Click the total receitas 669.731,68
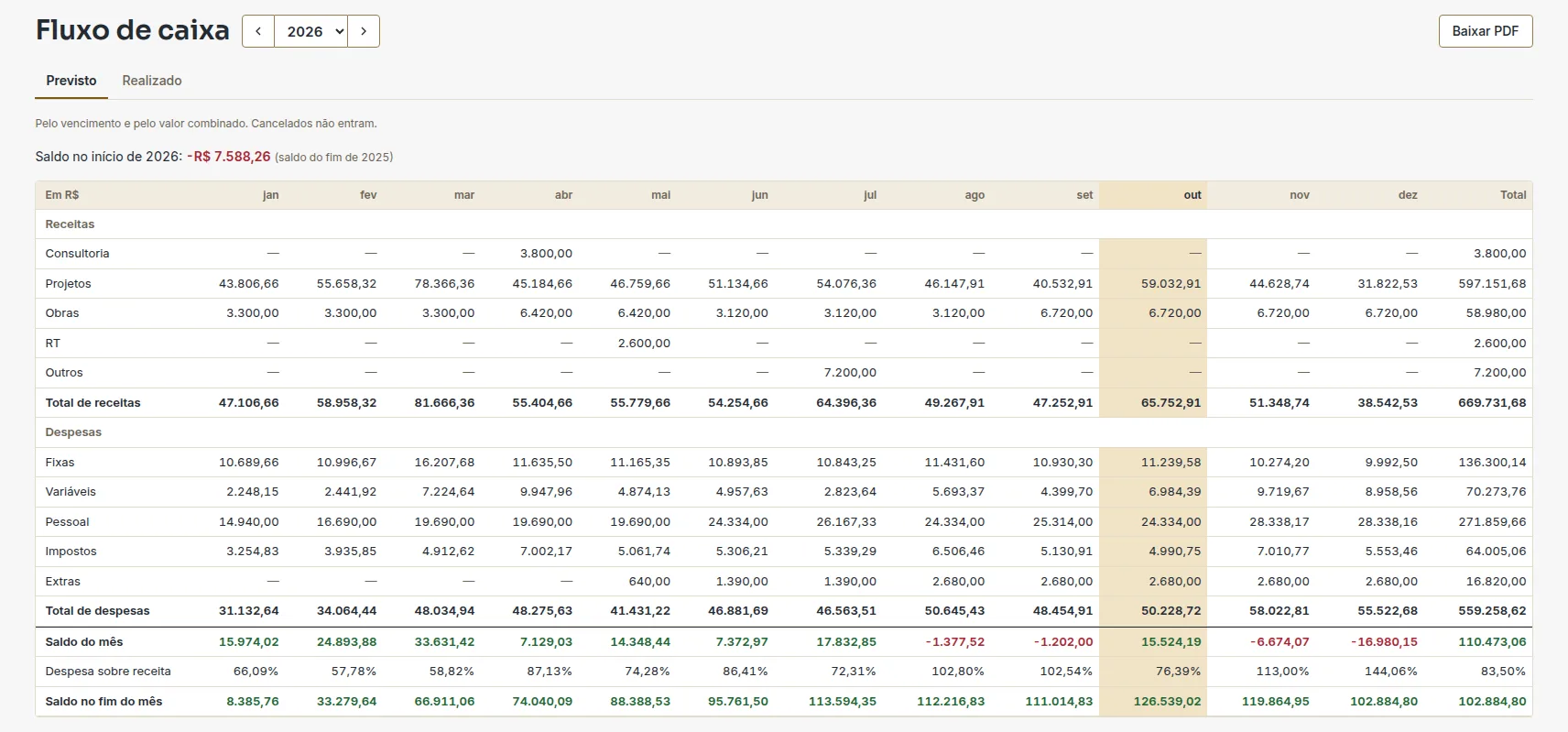 [x=1492, y=403]
